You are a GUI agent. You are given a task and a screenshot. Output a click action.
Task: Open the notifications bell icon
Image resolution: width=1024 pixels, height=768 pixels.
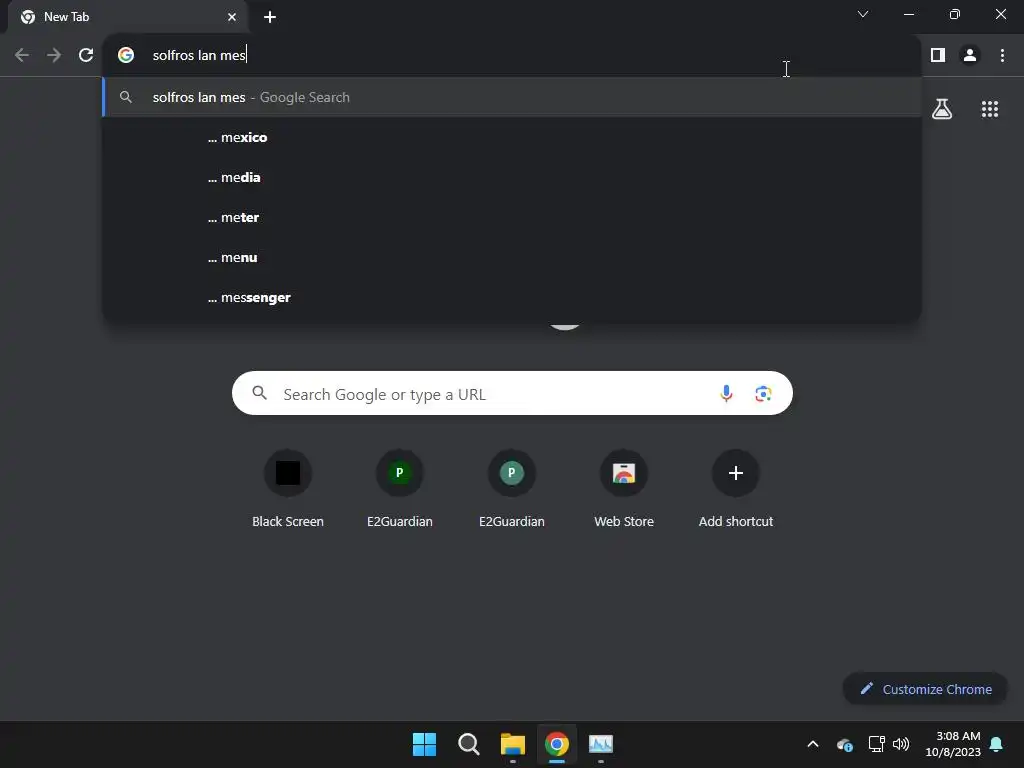pos(997,744)
